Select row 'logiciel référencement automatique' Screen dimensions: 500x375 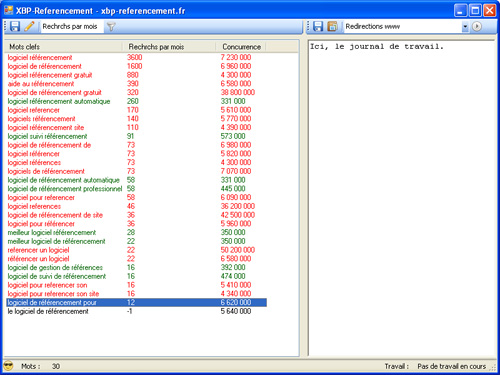click(x=136, y=101)
